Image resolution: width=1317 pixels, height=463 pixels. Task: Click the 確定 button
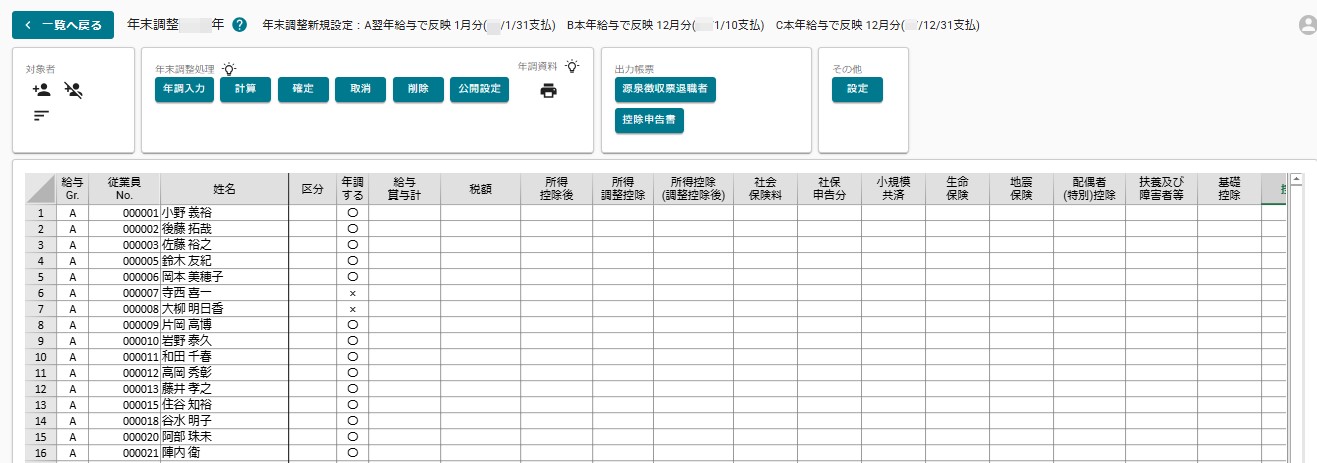tap(303, 90)
